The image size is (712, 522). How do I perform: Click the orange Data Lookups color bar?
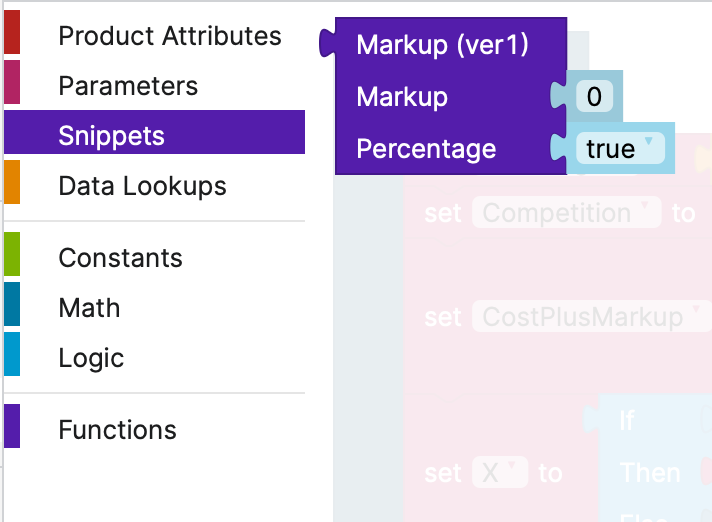(x=12, y=186)
